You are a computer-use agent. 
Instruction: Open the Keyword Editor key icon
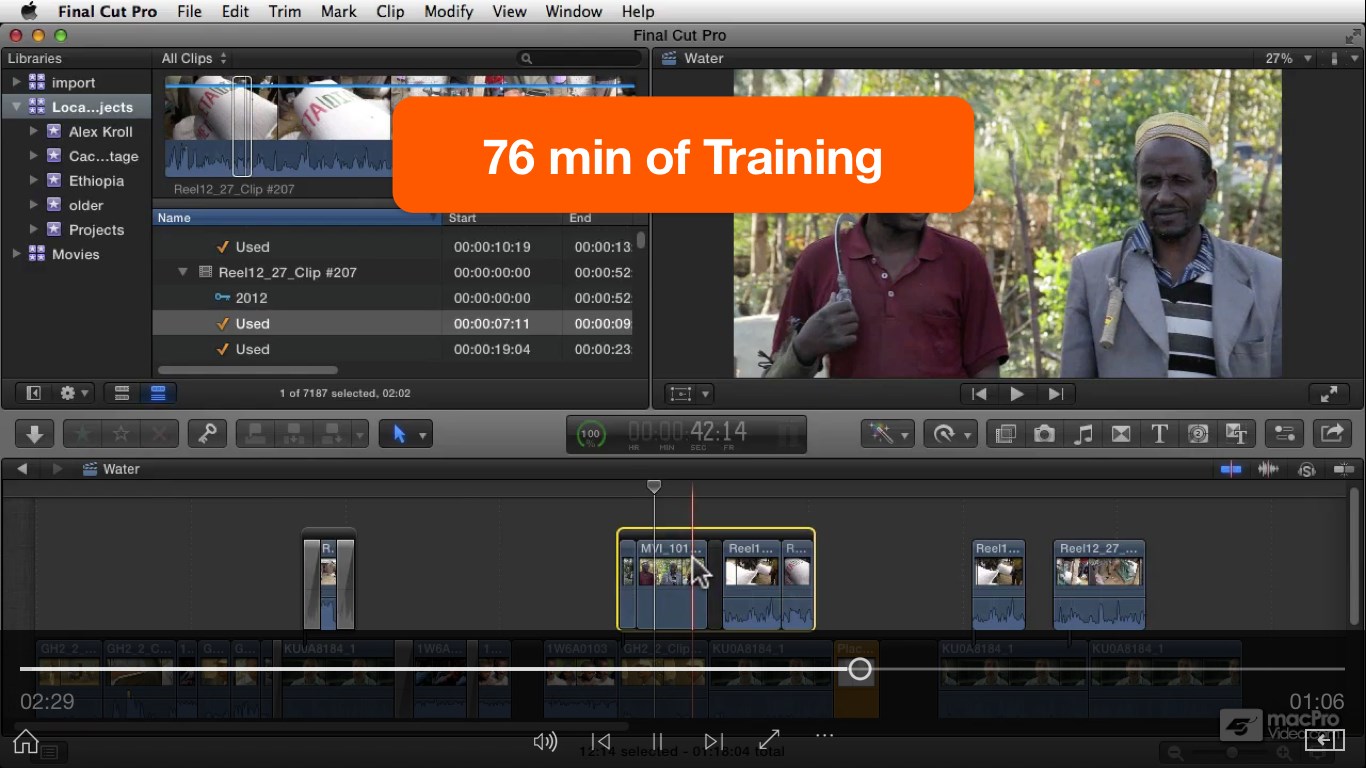(x=207, y=434)
